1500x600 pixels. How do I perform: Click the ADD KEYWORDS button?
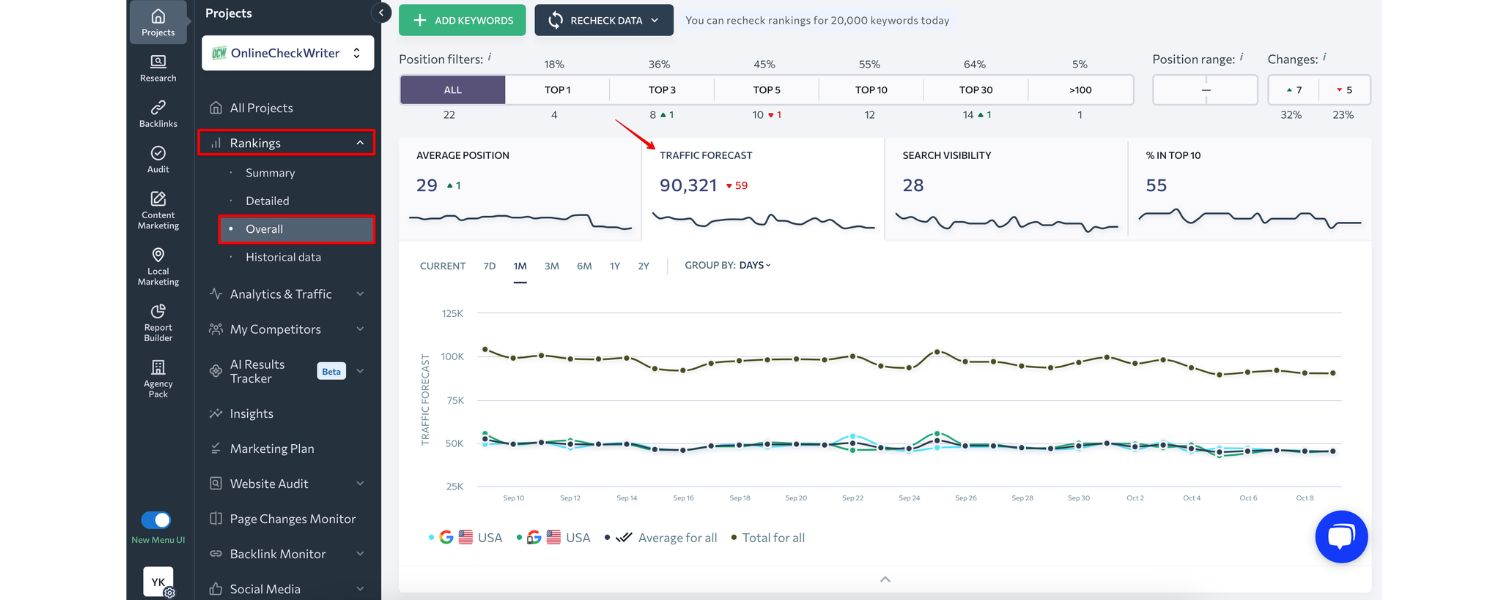coord(462,19)
